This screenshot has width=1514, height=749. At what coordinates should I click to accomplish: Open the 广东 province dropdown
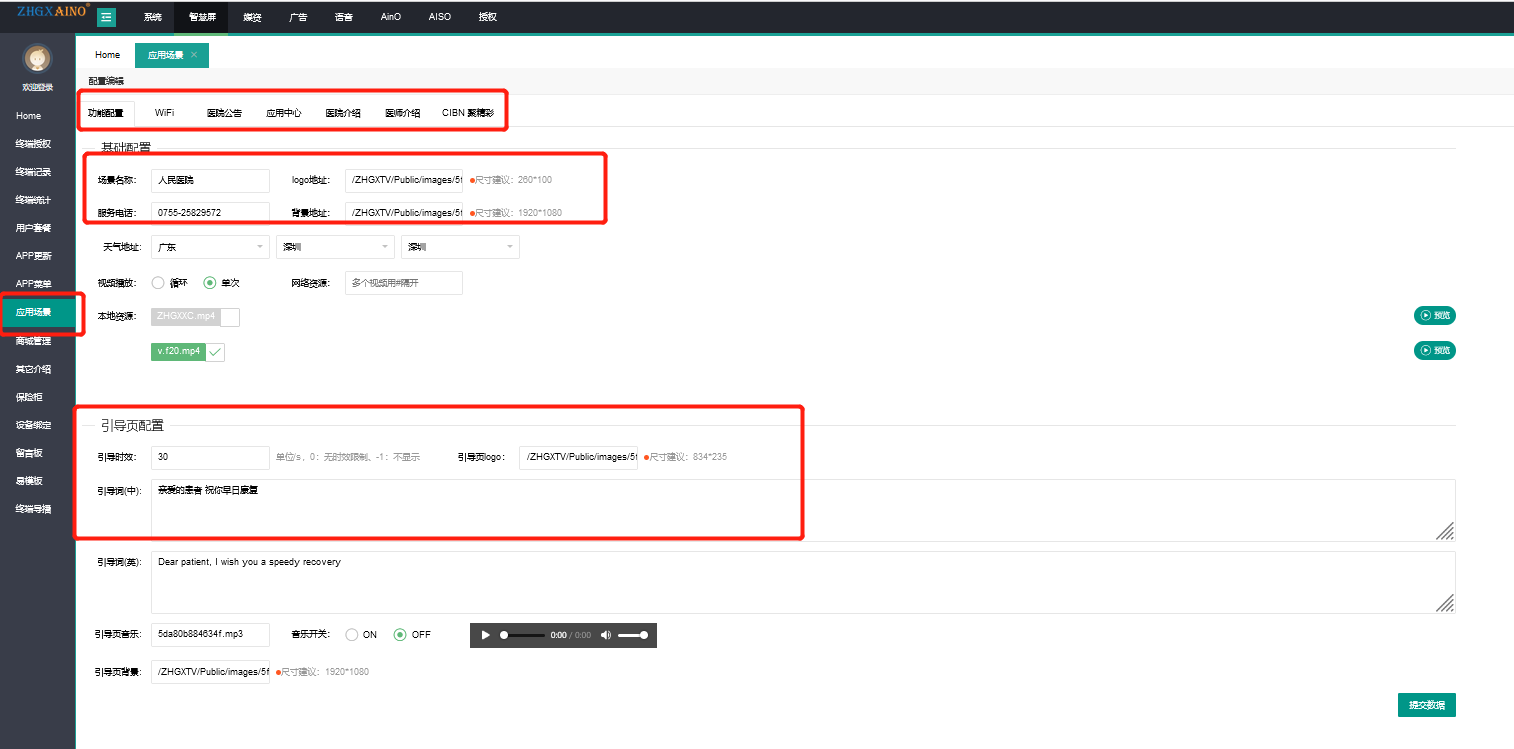click(x=210, y=247)
